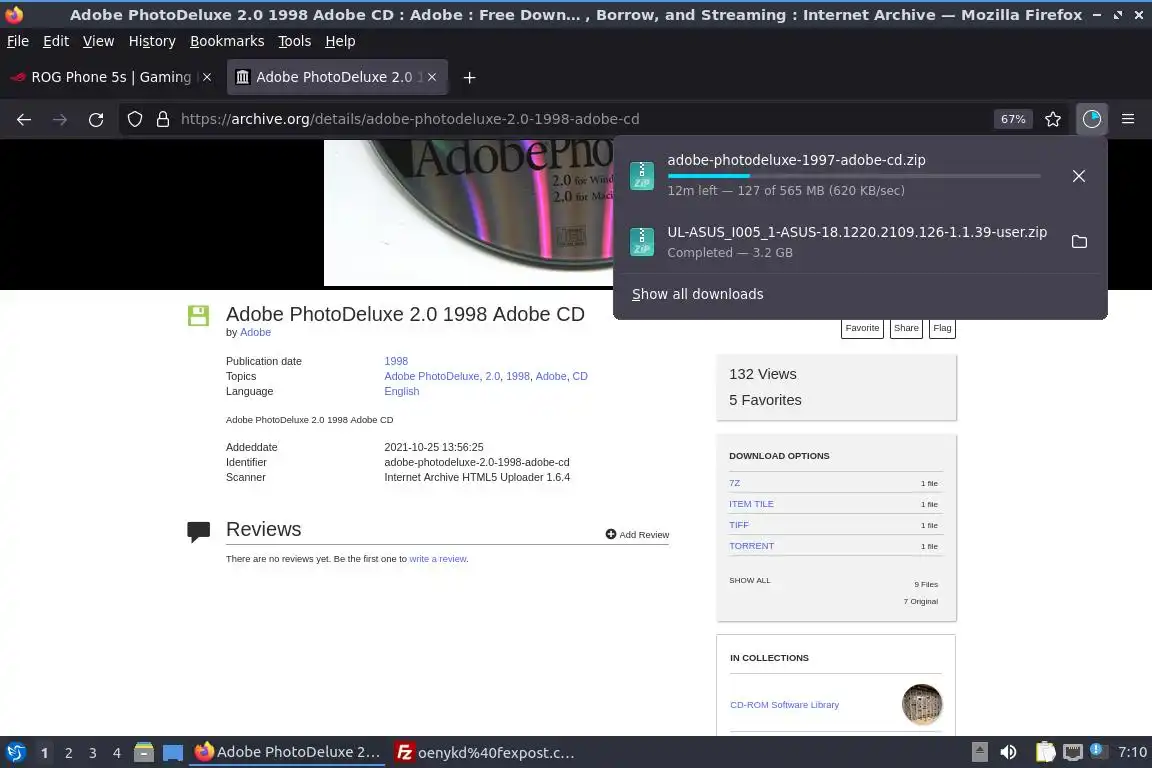Bookmark this page with star icon
1152x768 pixels.
1053,119
